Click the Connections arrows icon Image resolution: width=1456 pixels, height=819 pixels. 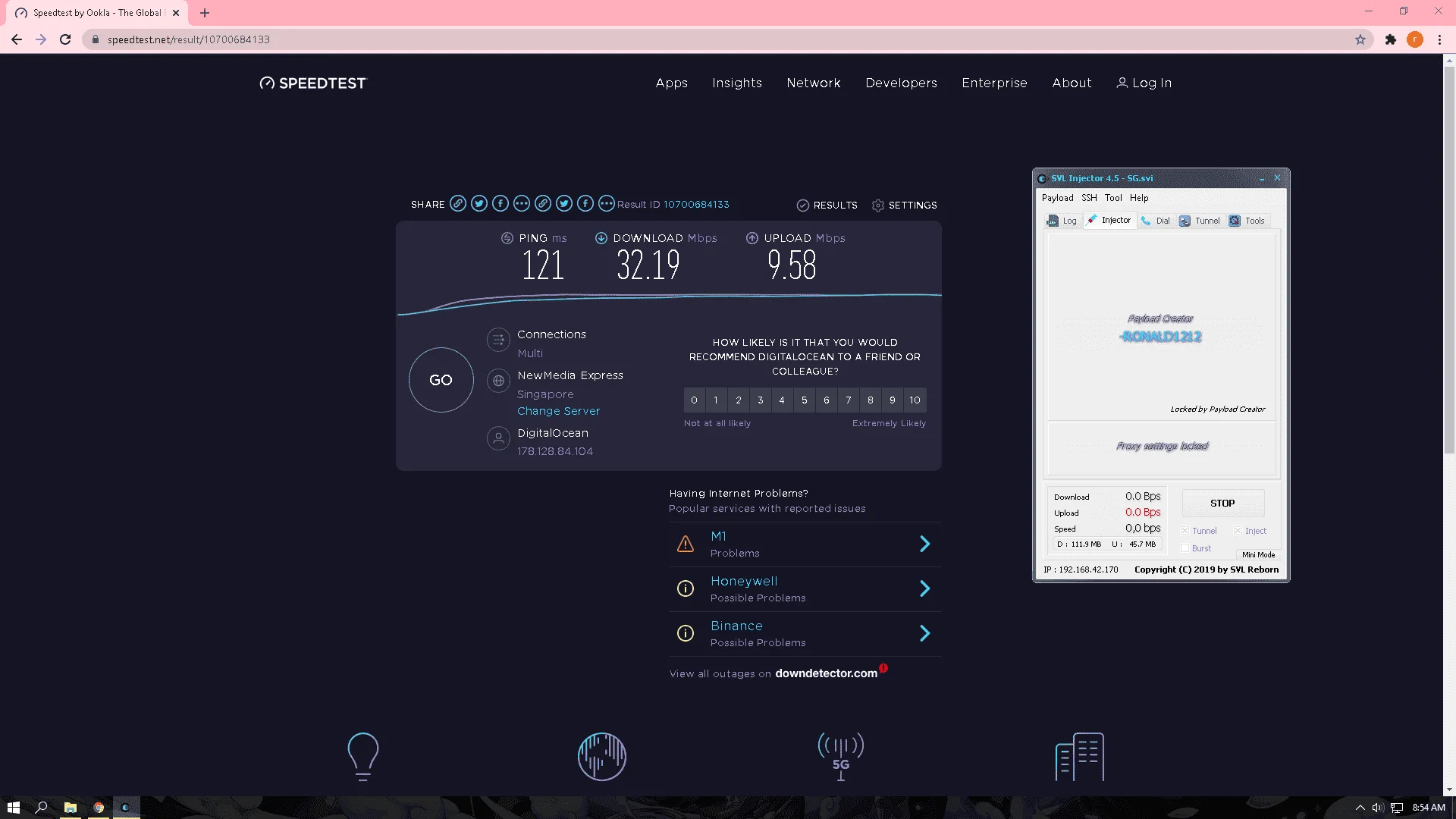pyautogui.click(x=498, y=340)
